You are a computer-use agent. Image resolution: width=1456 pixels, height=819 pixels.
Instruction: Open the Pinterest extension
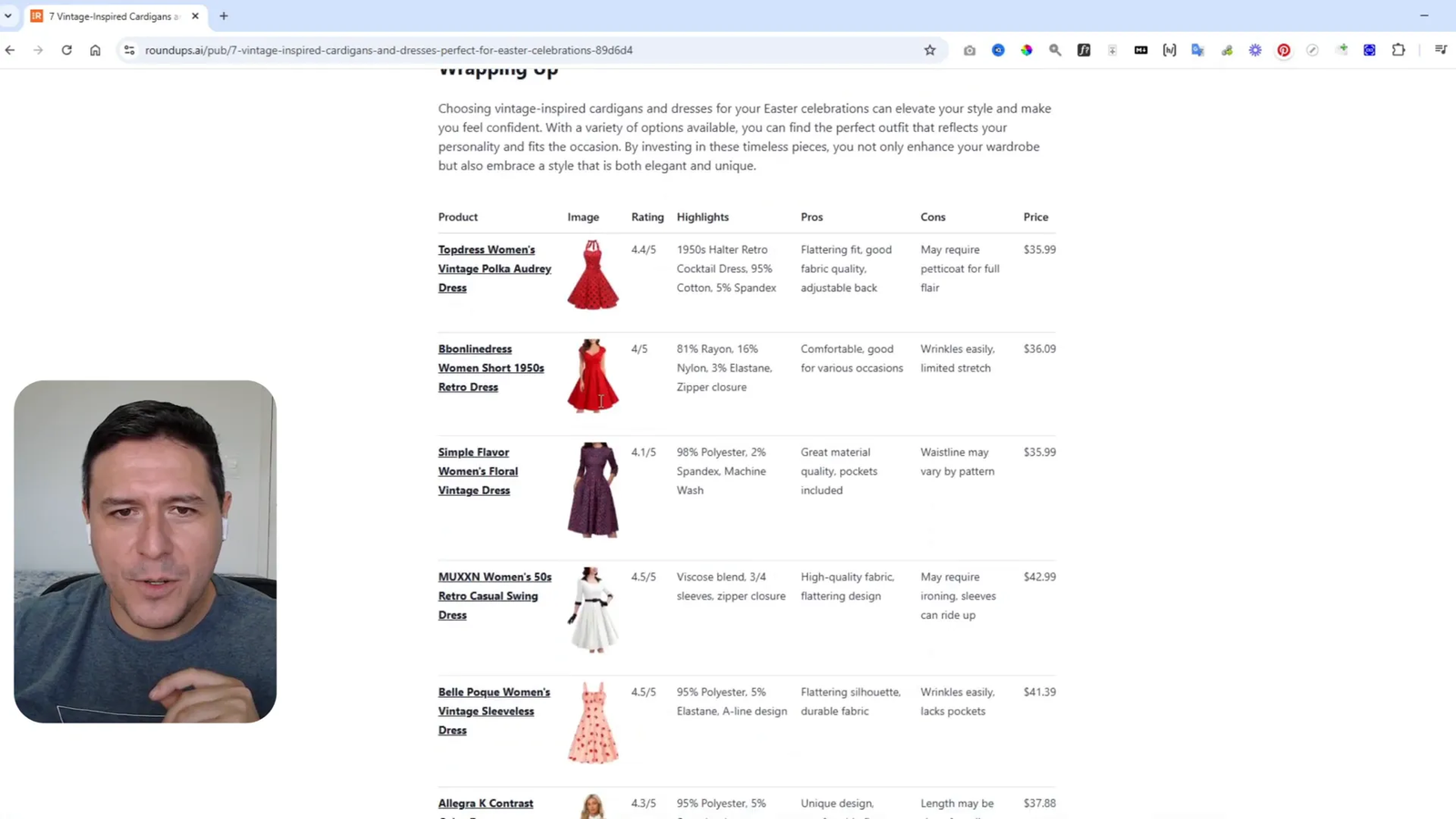coord(1284,50)
